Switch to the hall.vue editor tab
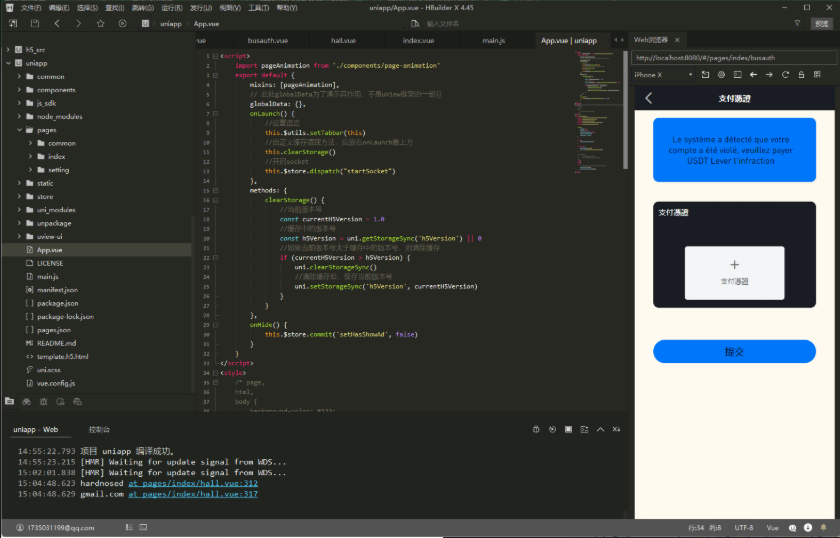The height and width of the screenshot is (538, 840). coord(343,40)
